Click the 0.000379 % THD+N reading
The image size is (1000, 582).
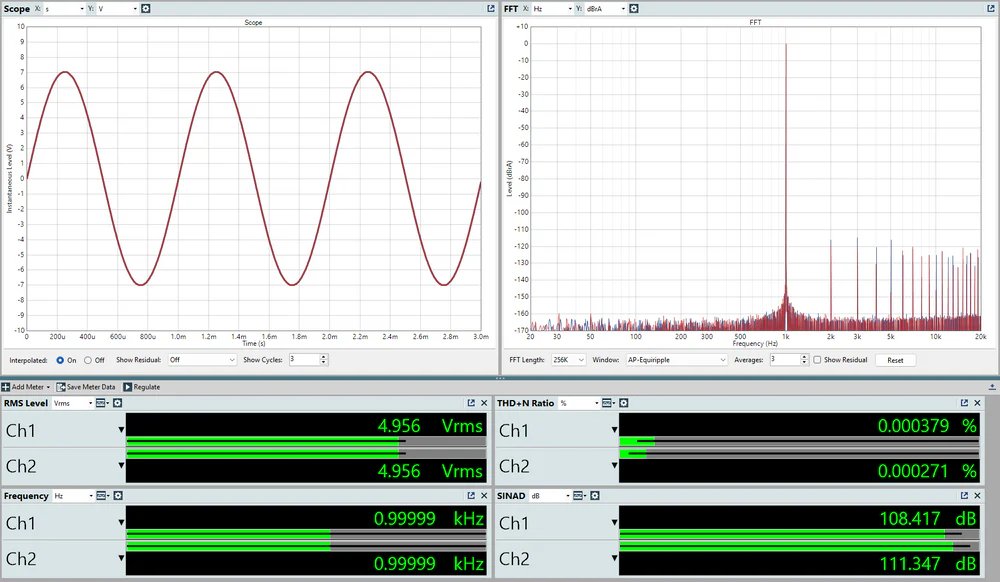pyautogui.click(x=927, y=426)
